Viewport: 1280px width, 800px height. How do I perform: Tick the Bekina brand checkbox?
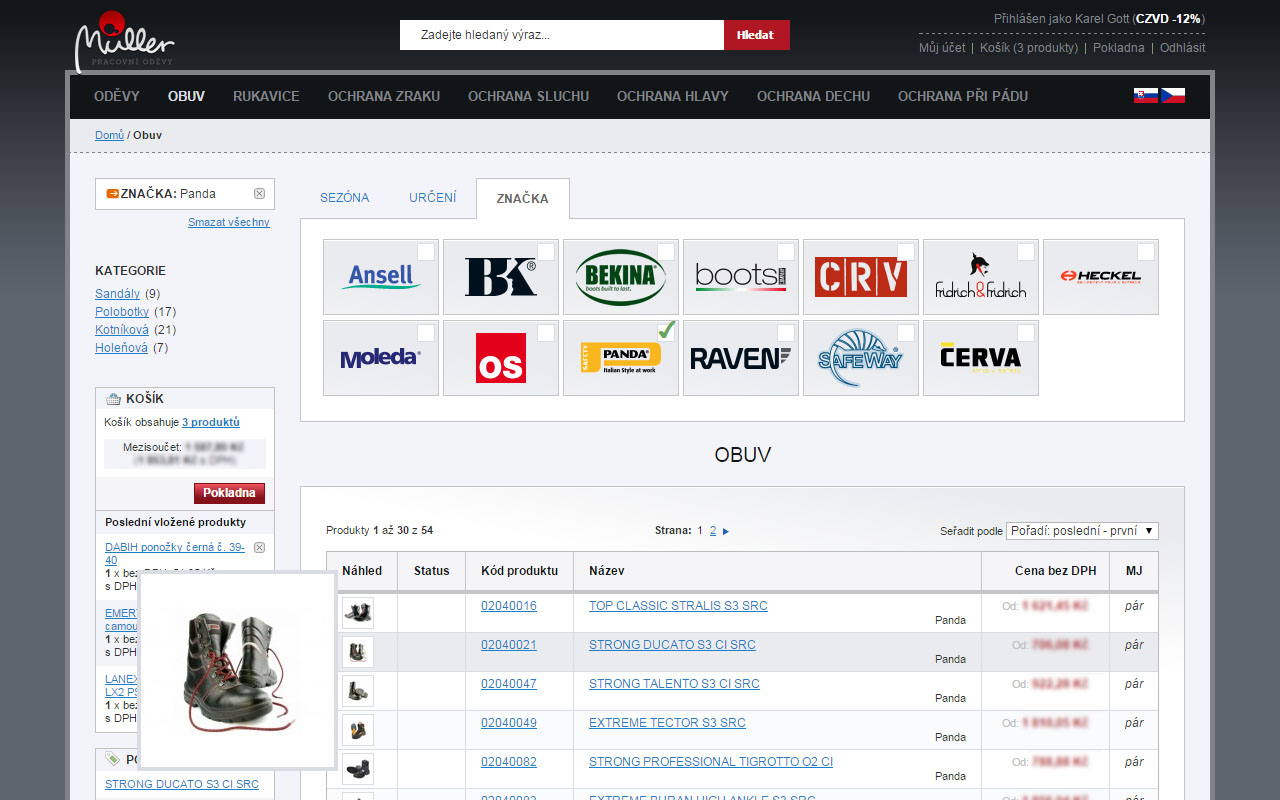click(666, 252)
